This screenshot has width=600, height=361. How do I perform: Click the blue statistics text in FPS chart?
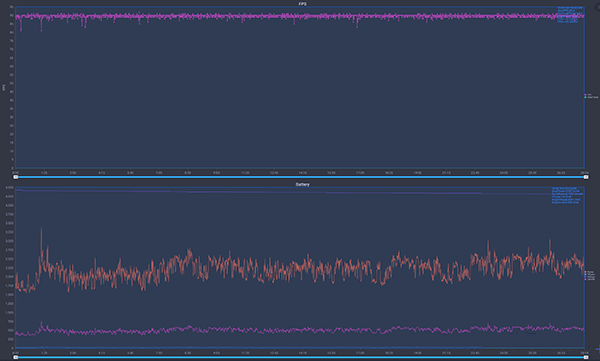pos(570,15)
